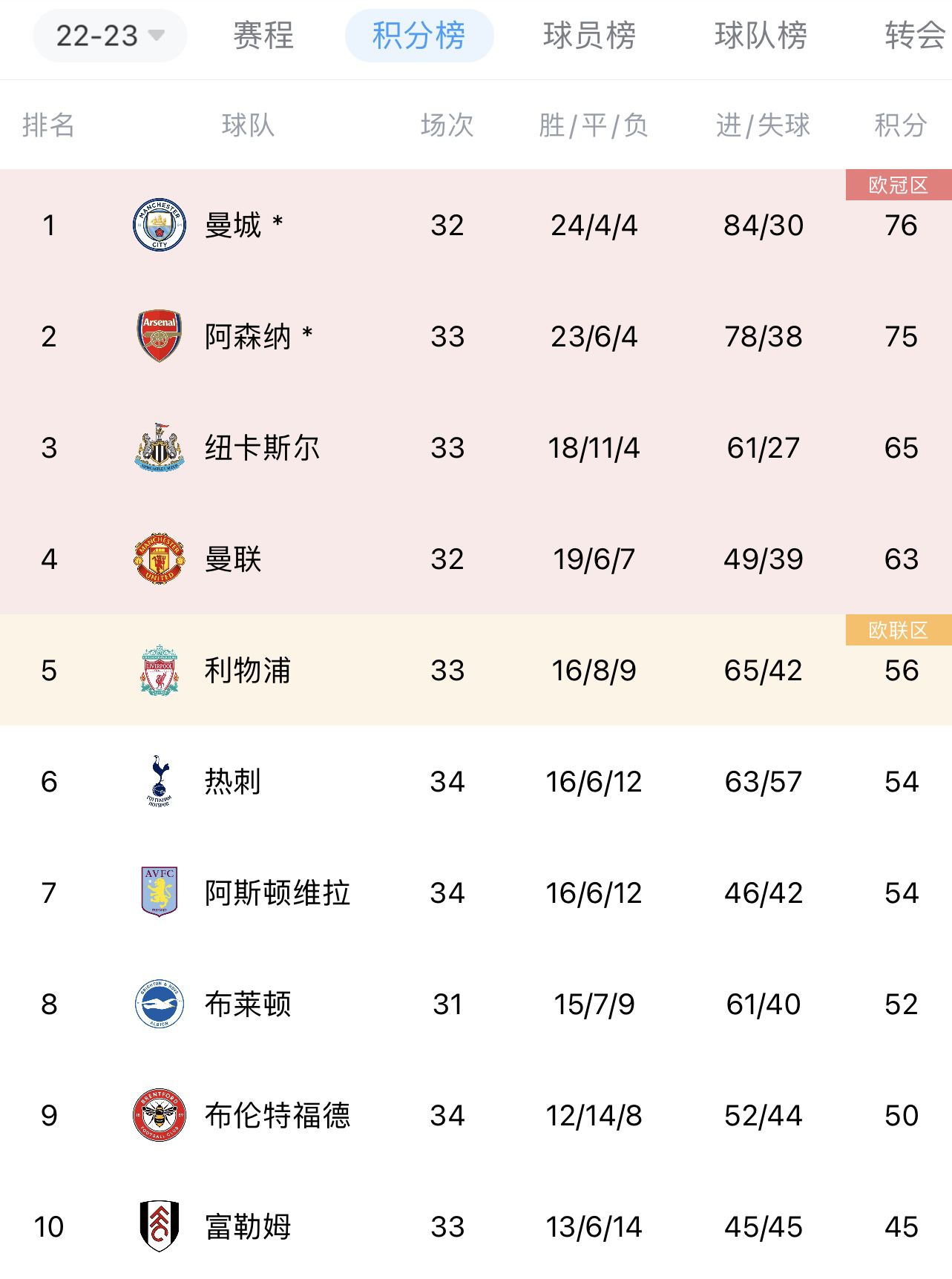Screen dimensions: 952x1279
Task: Open the 球员榜 tab
Action: point(590,36)
